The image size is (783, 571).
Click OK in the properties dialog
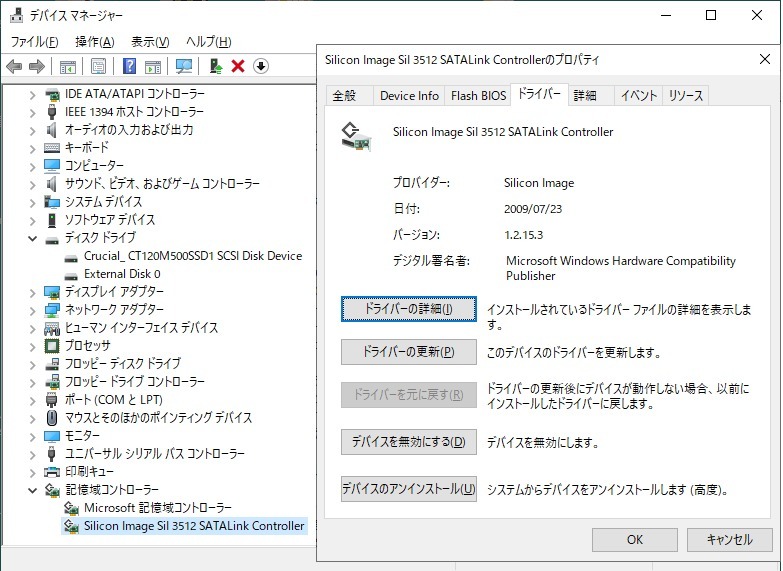point(635,540)
